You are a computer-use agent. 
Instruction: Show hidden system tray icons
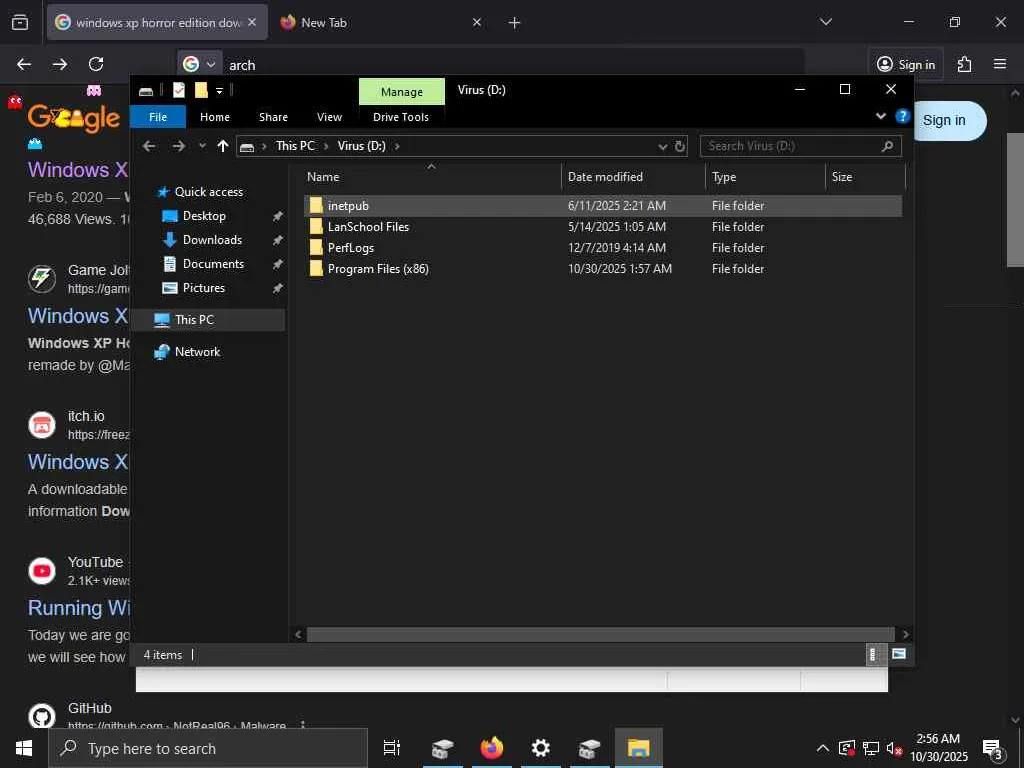pos(823,748)
